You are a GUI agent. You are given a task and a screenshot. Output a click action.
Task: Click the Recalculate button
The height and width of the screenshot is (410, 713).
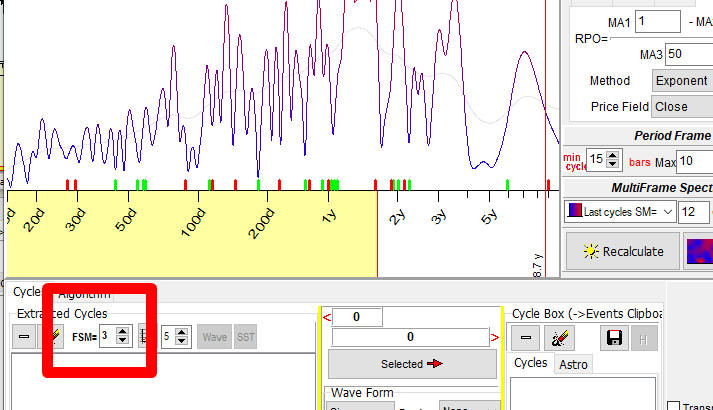pos(622,251)
